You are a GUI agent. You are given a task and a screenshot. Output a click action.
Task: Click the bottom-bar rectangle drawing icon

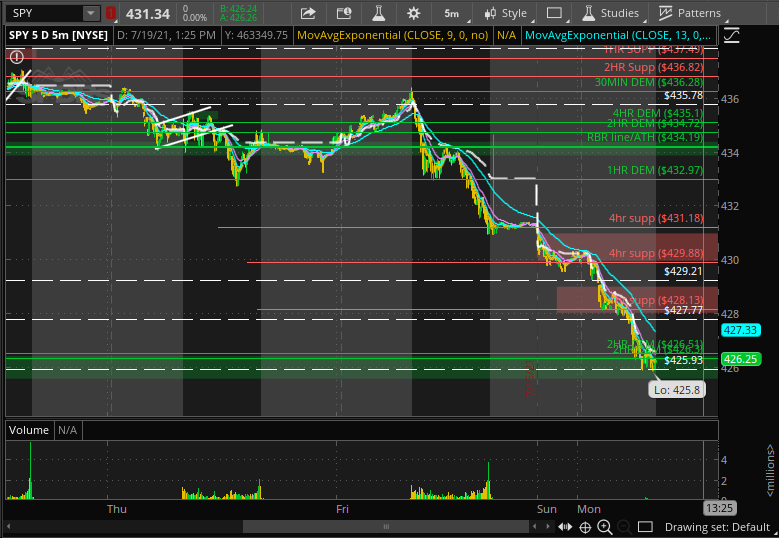point(645,527)
